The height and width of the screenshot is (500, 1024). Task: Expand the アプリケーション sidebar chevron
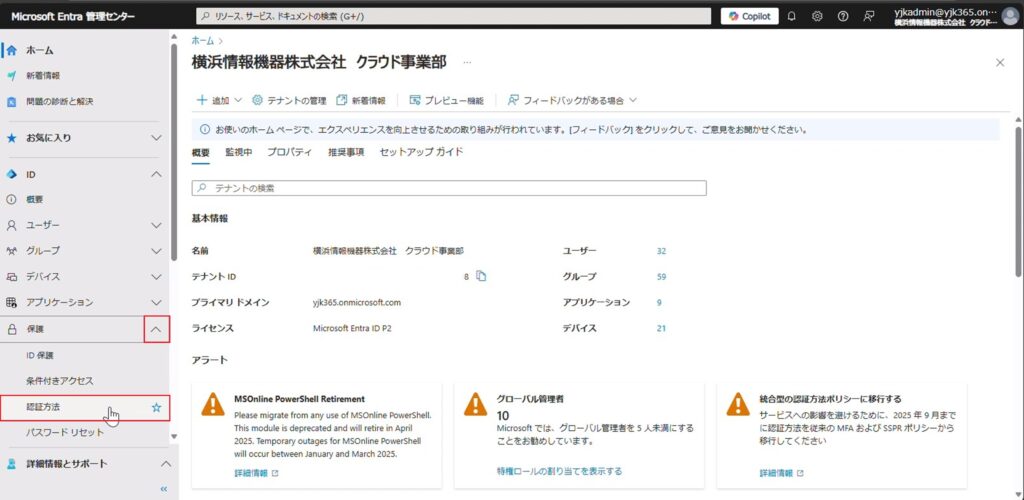point(156,303)
